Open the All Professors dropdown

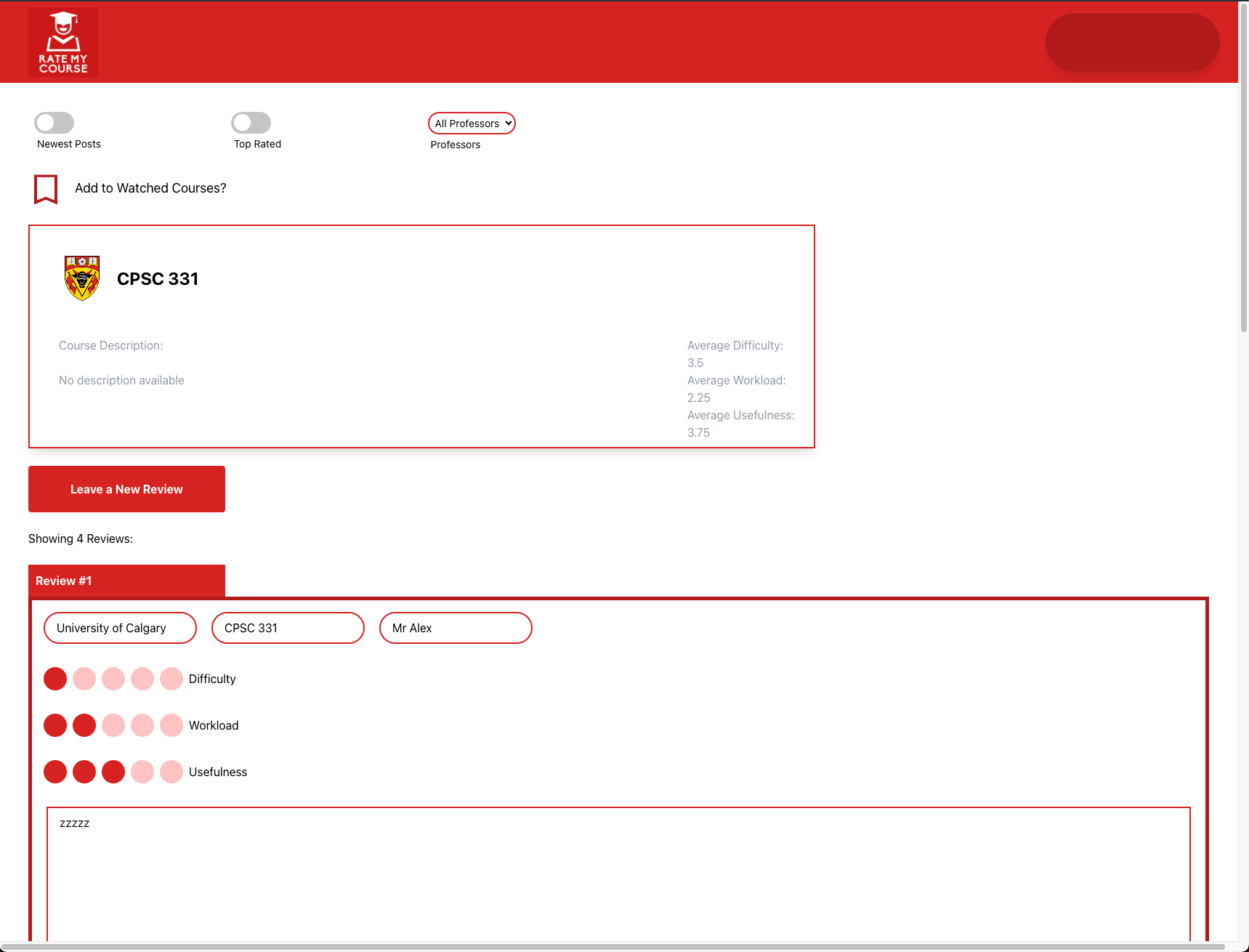click(472, 124)
